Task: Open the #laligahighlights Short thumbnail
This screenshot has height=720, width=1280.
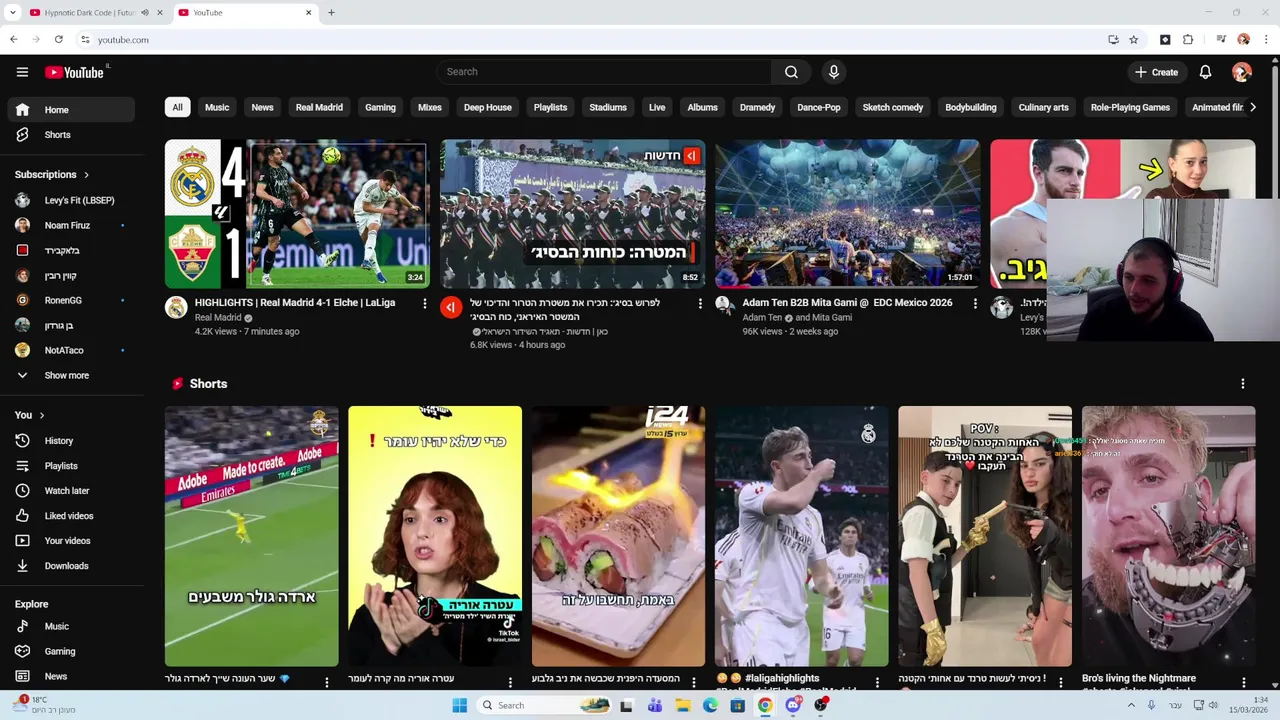Action: pyautogui.click(x=802, y=536)
